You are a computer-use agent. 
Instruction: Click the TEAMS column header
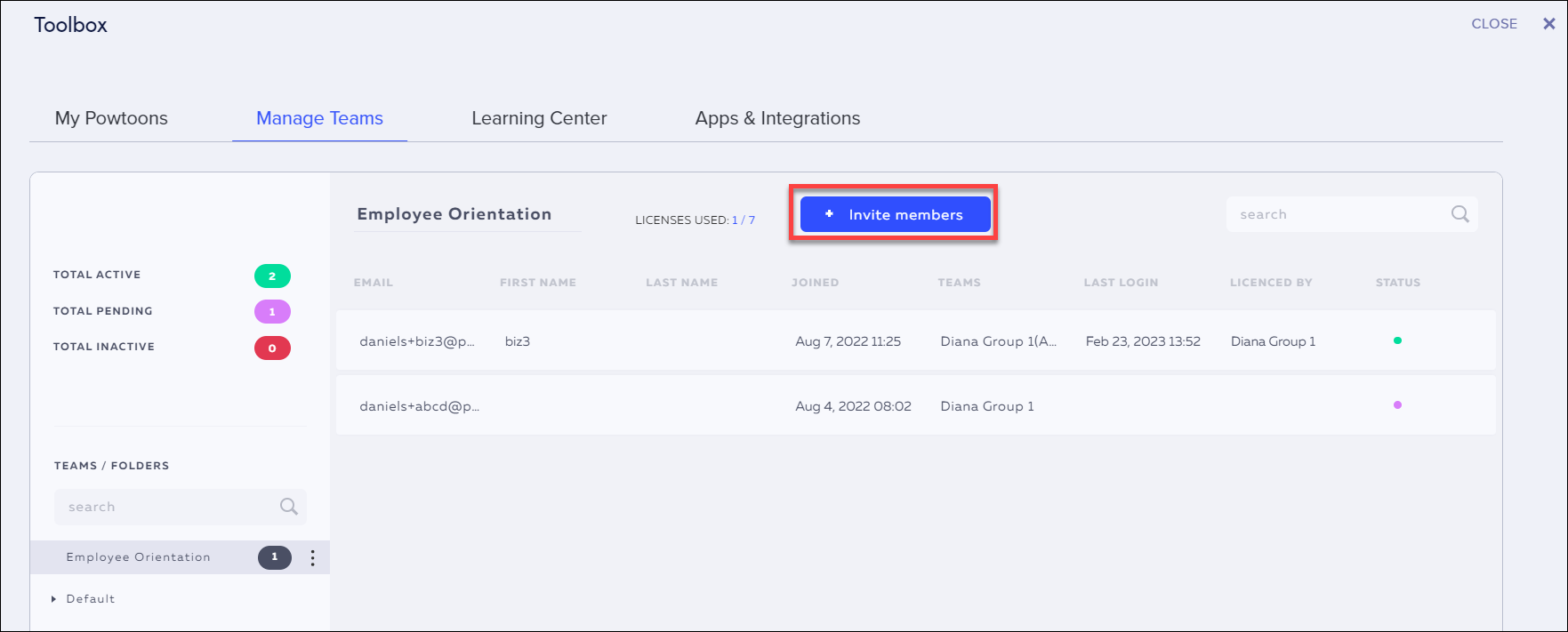[960, 283]
